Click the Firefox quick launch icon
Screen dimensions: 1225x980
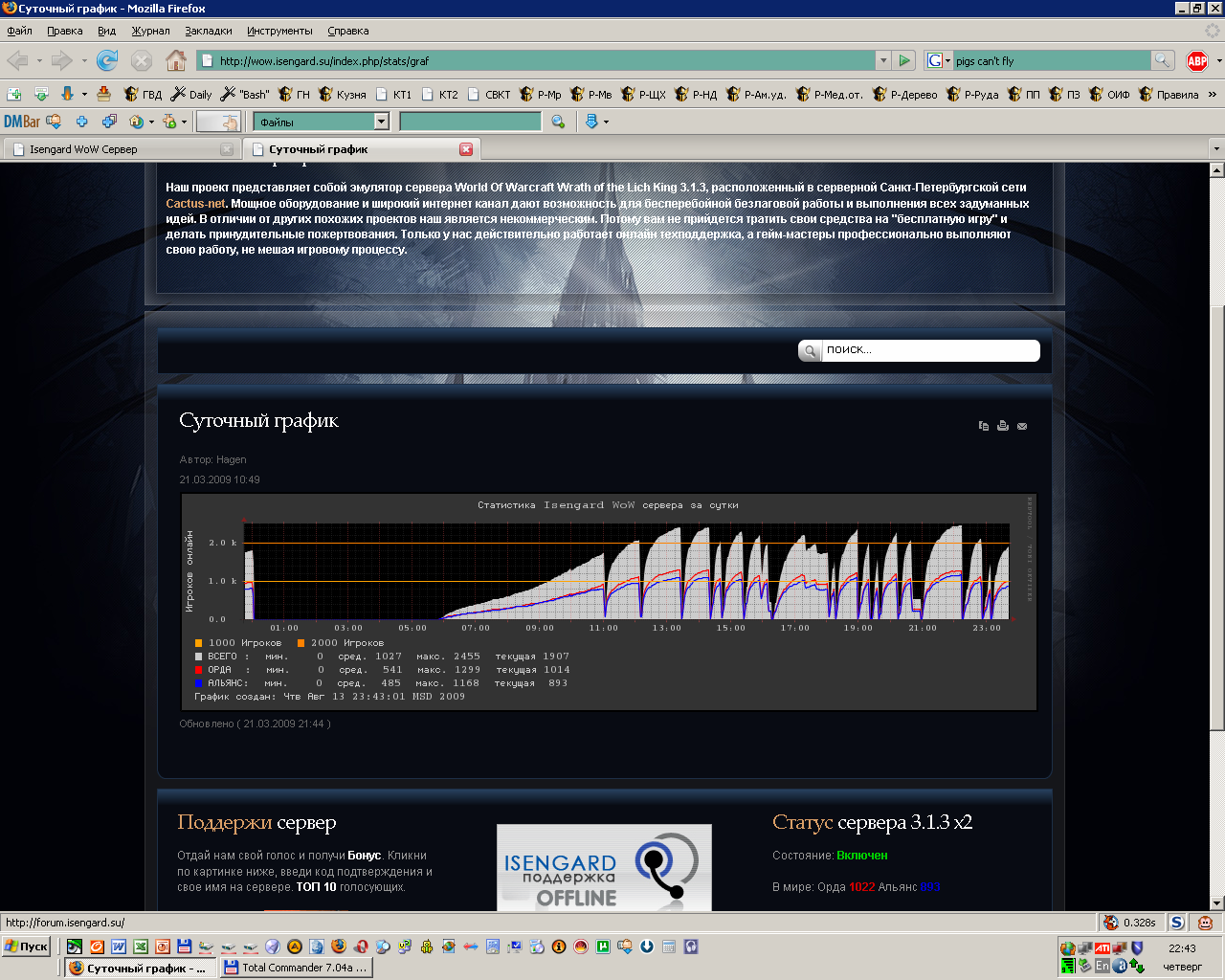(x=339, y=947)
